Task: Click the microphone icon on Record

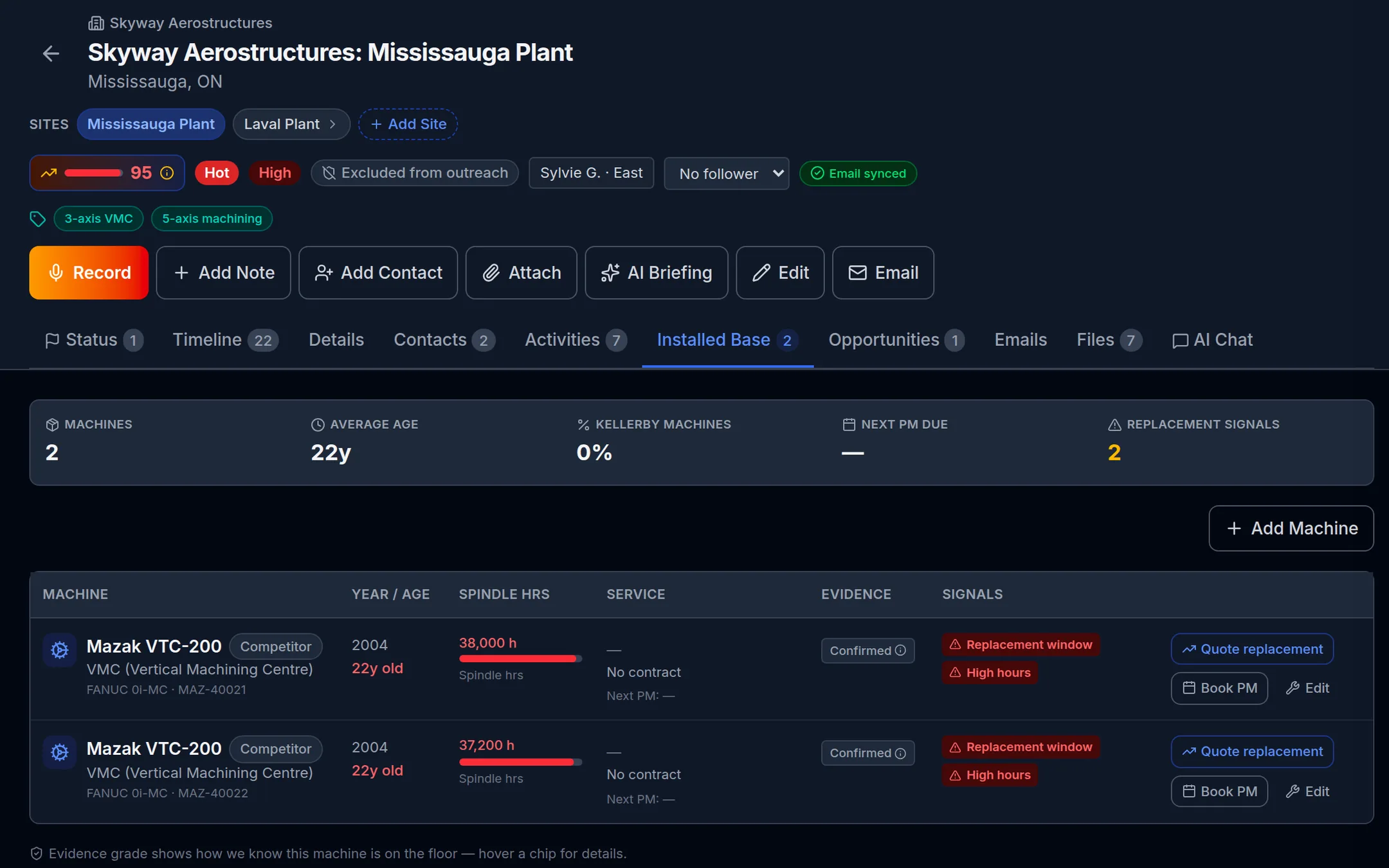Action: (x=56, y=273)
